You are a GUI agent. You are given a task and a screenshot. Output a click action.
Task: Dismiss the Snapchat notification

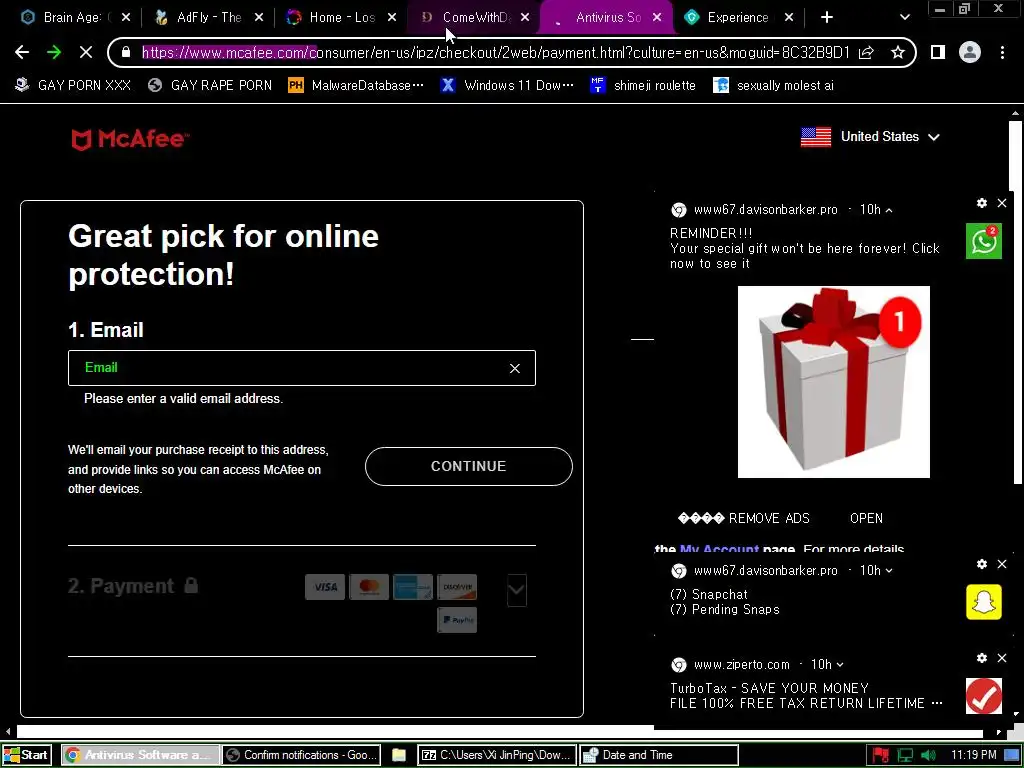pos(1002,564)
